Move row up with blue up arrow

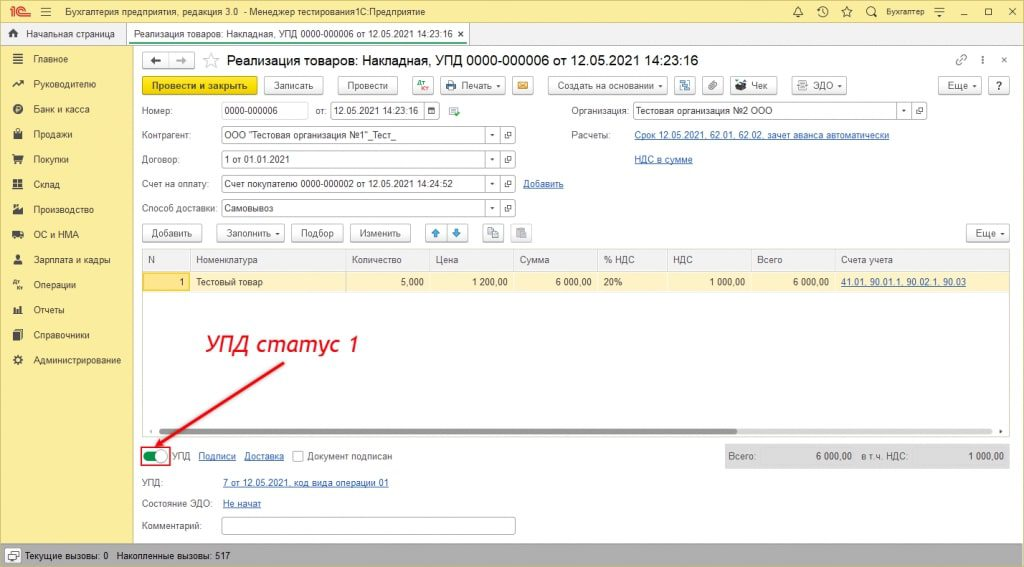click(436, 233)
